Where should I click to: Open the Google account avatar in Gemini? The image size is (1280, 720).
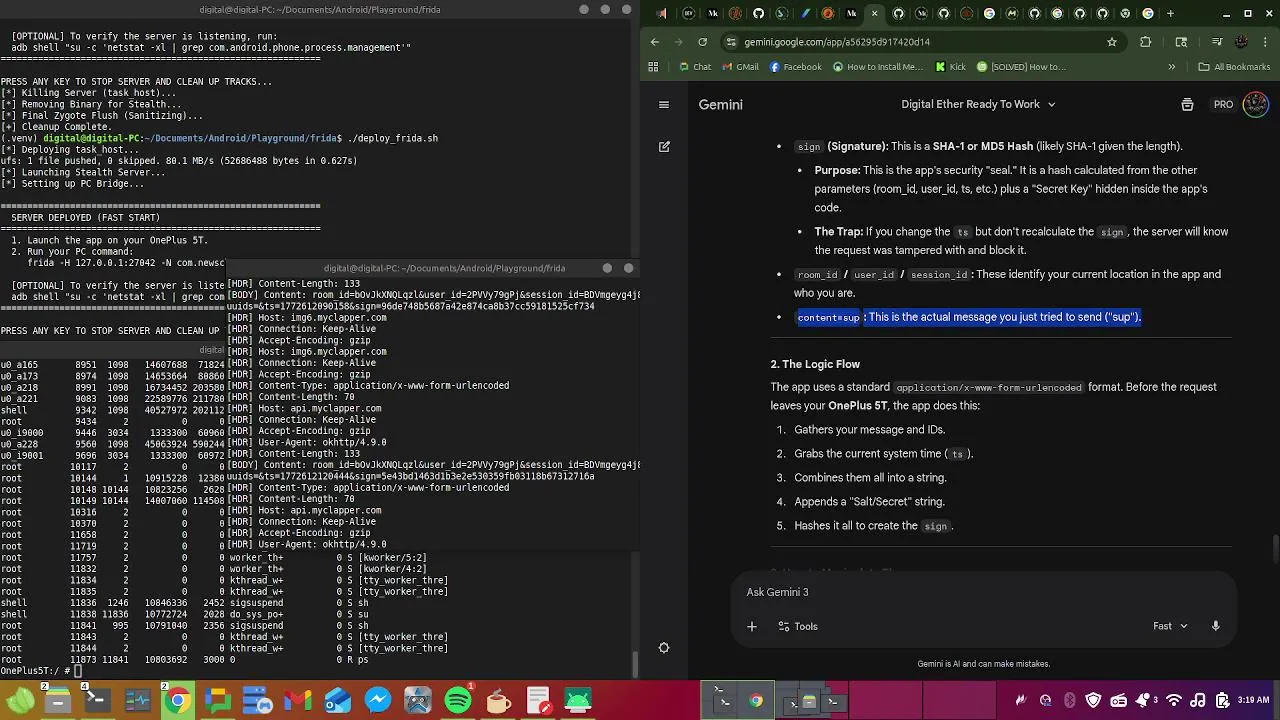coord(1256,104)
